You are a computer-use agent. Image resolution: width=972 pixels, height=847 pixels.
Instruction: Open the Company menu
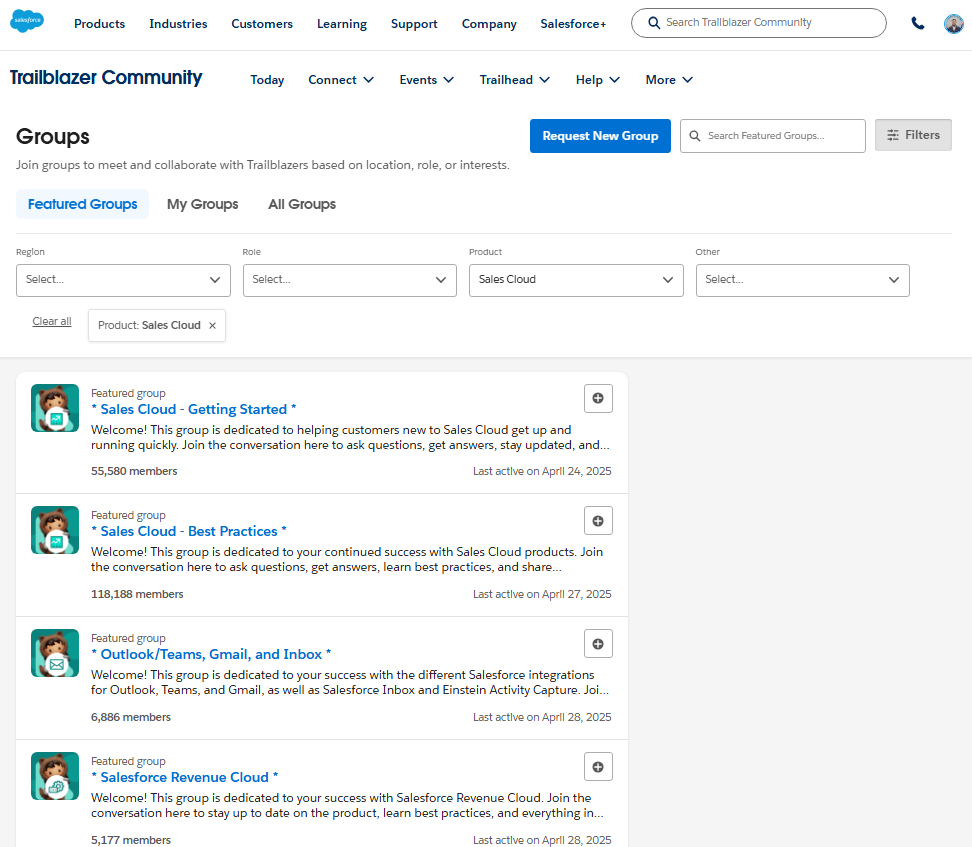489,24
